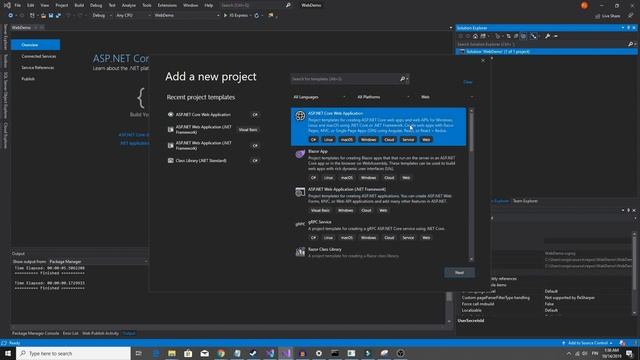Image resolution: width=640 pixels, height=360 pixels.
Task: Click the Blazor App template icon
Action: [300, 154]
